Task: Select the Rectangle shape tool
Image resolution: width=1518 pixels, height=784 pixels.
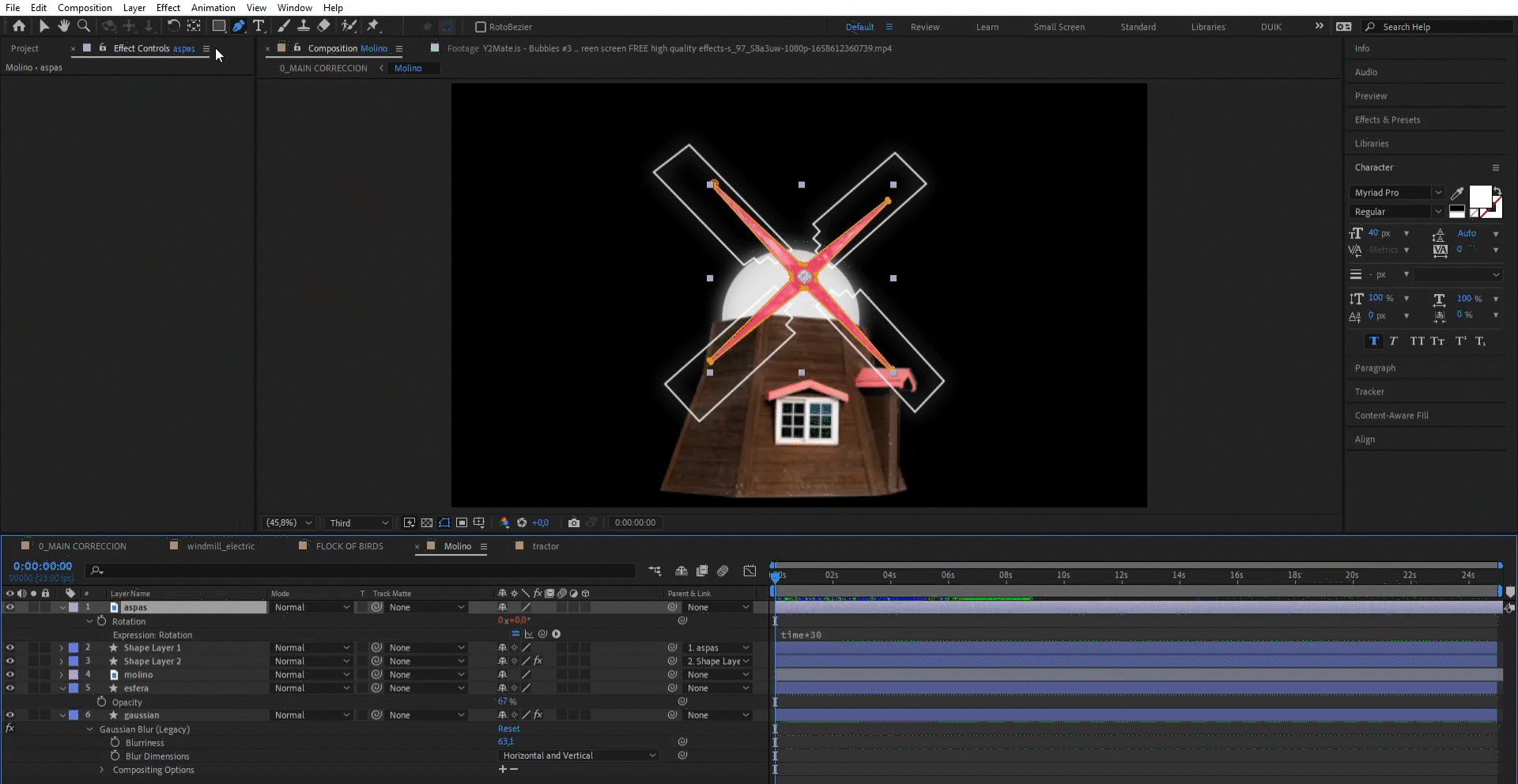Action: coord(219,26)
